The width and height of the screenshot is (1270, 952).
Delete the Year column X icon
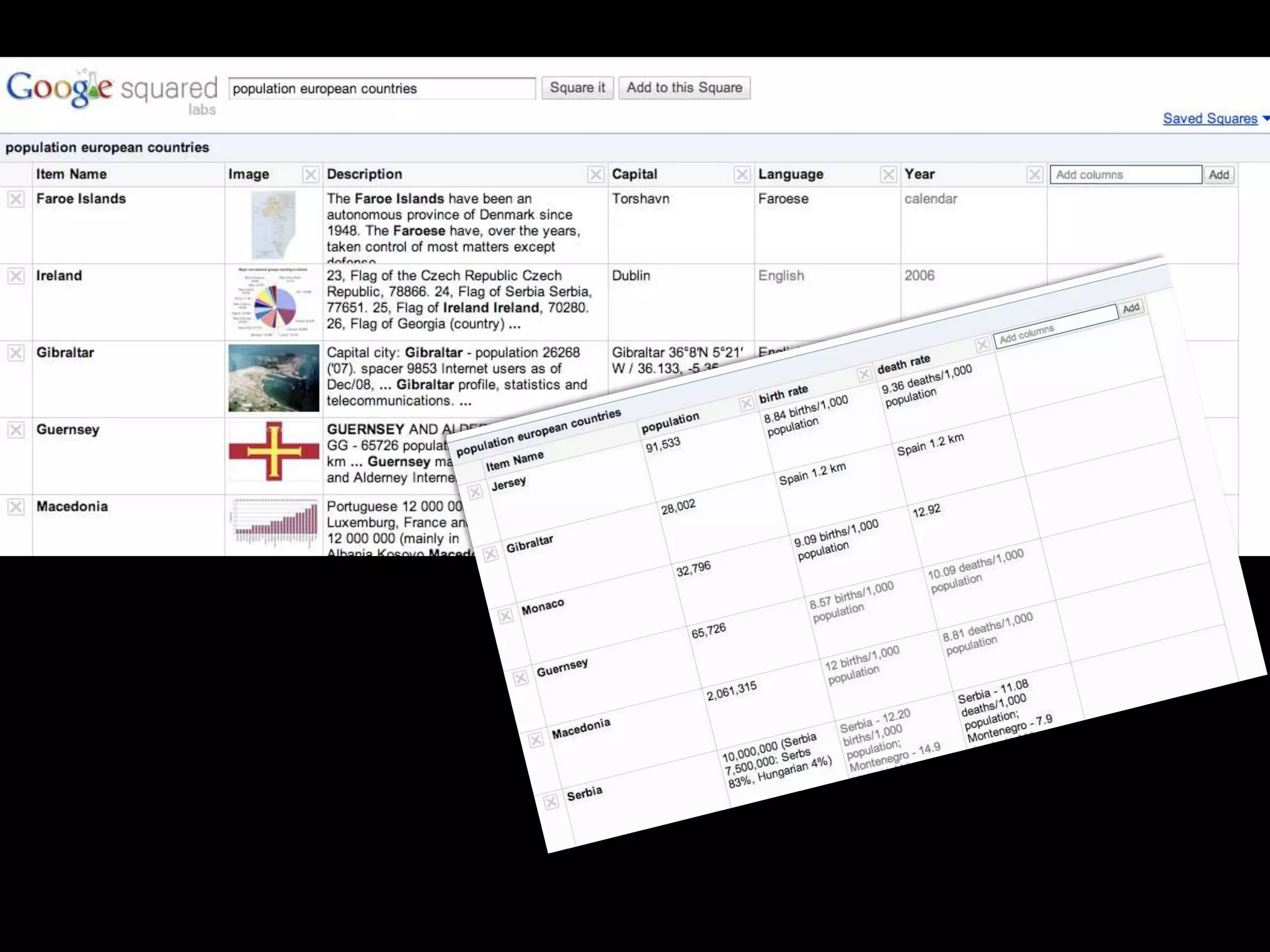click(x=1034, y=175)
